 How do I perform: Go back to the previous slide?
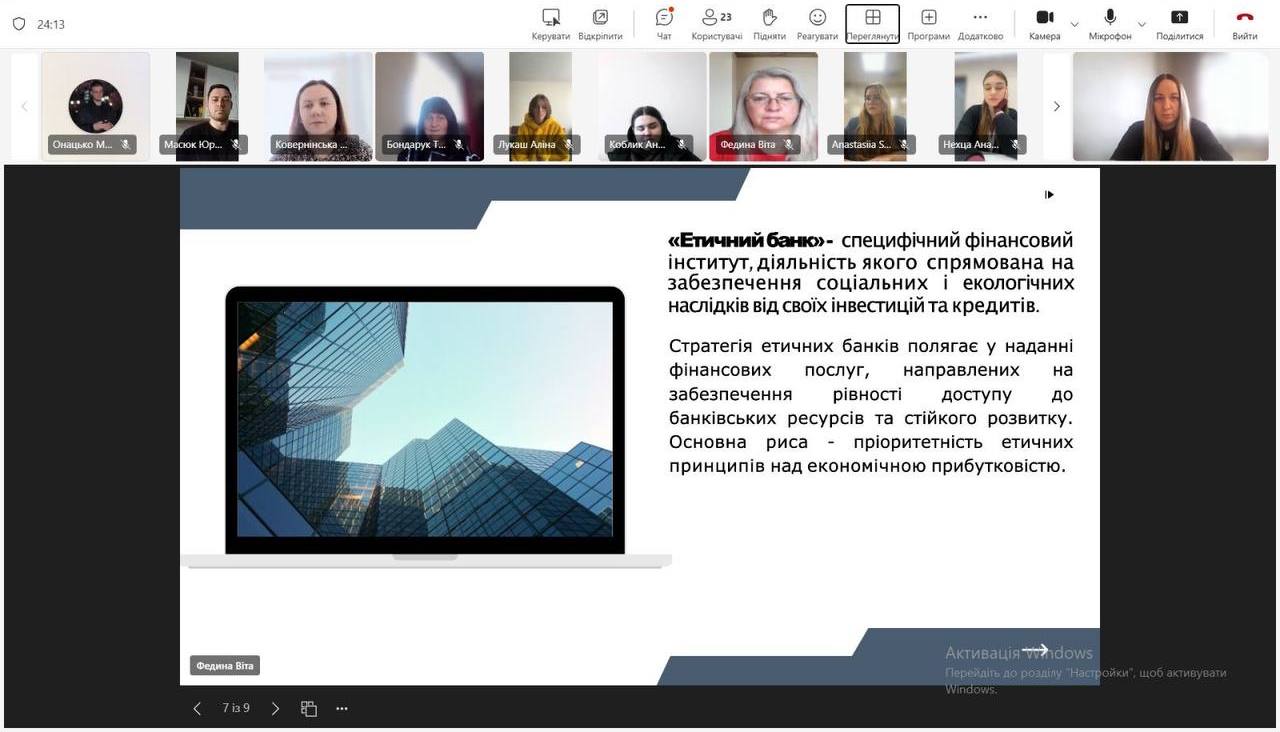click(197, 709)
